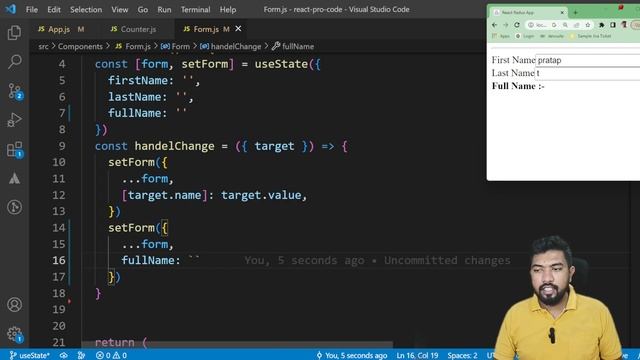Screen dimensions: 640x360
Task: Click 'fullName' symbol in the breadcrumb
Action: 298,47
